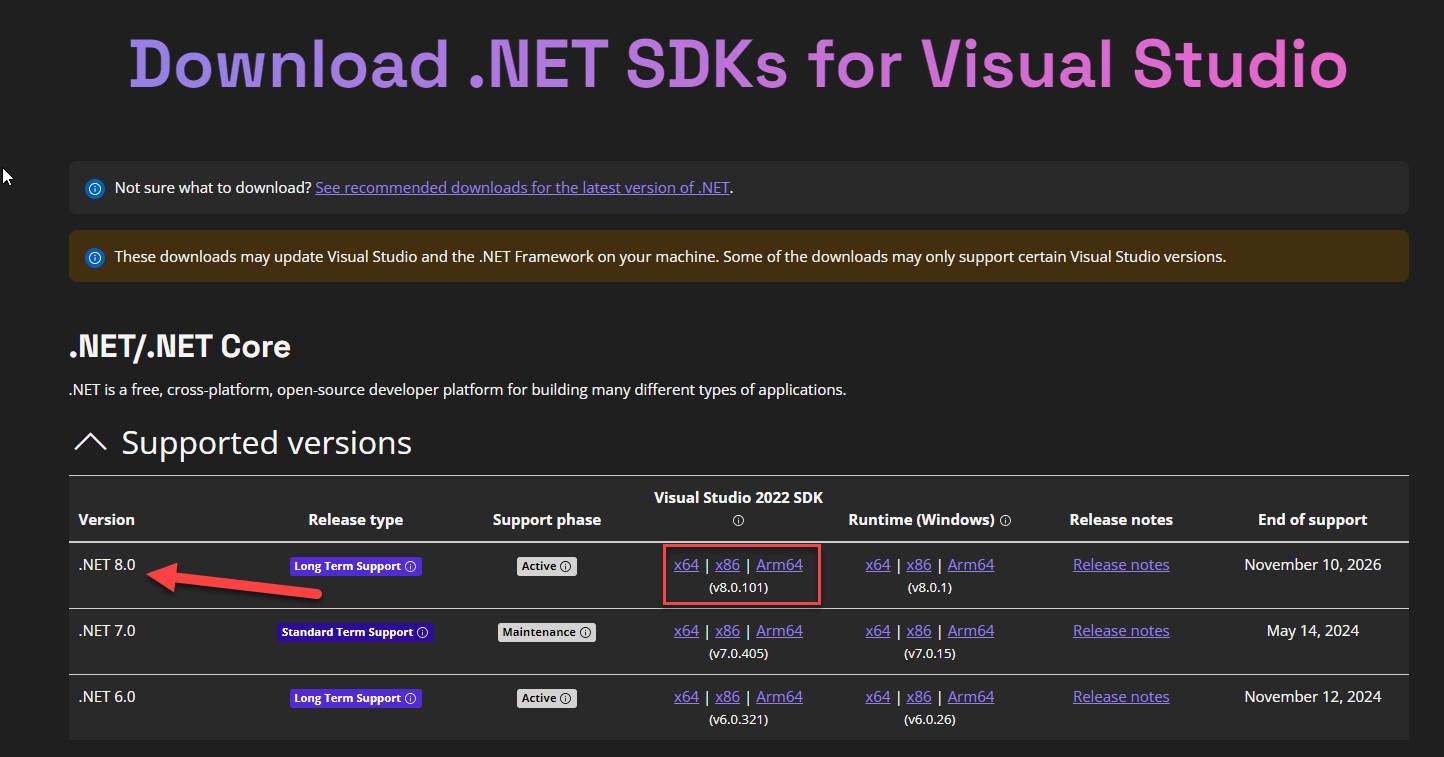Screen dimensions: 1444x757
Task: Click info icon on .NET 8.0 Active badge
Action: [566, 567]
